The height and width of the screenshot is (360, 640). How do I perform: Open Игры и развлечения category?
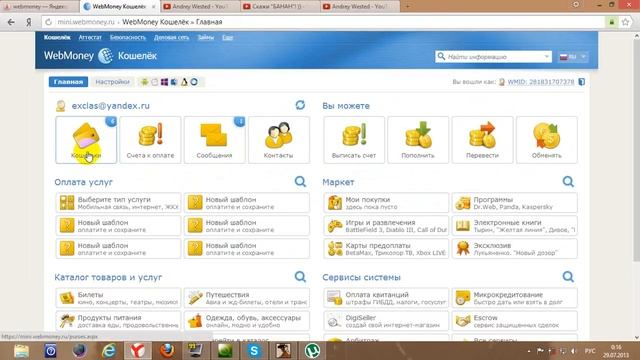386,226
